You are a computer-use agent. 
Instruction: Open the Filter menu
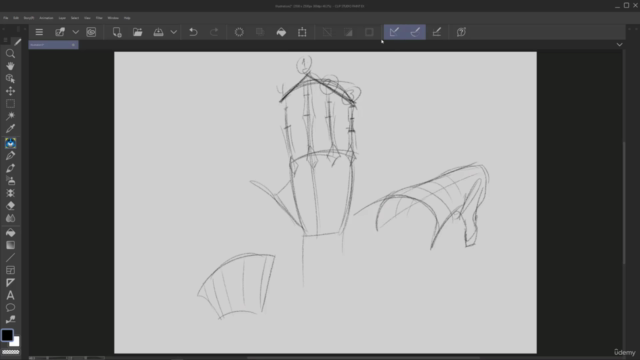(99, 18)
